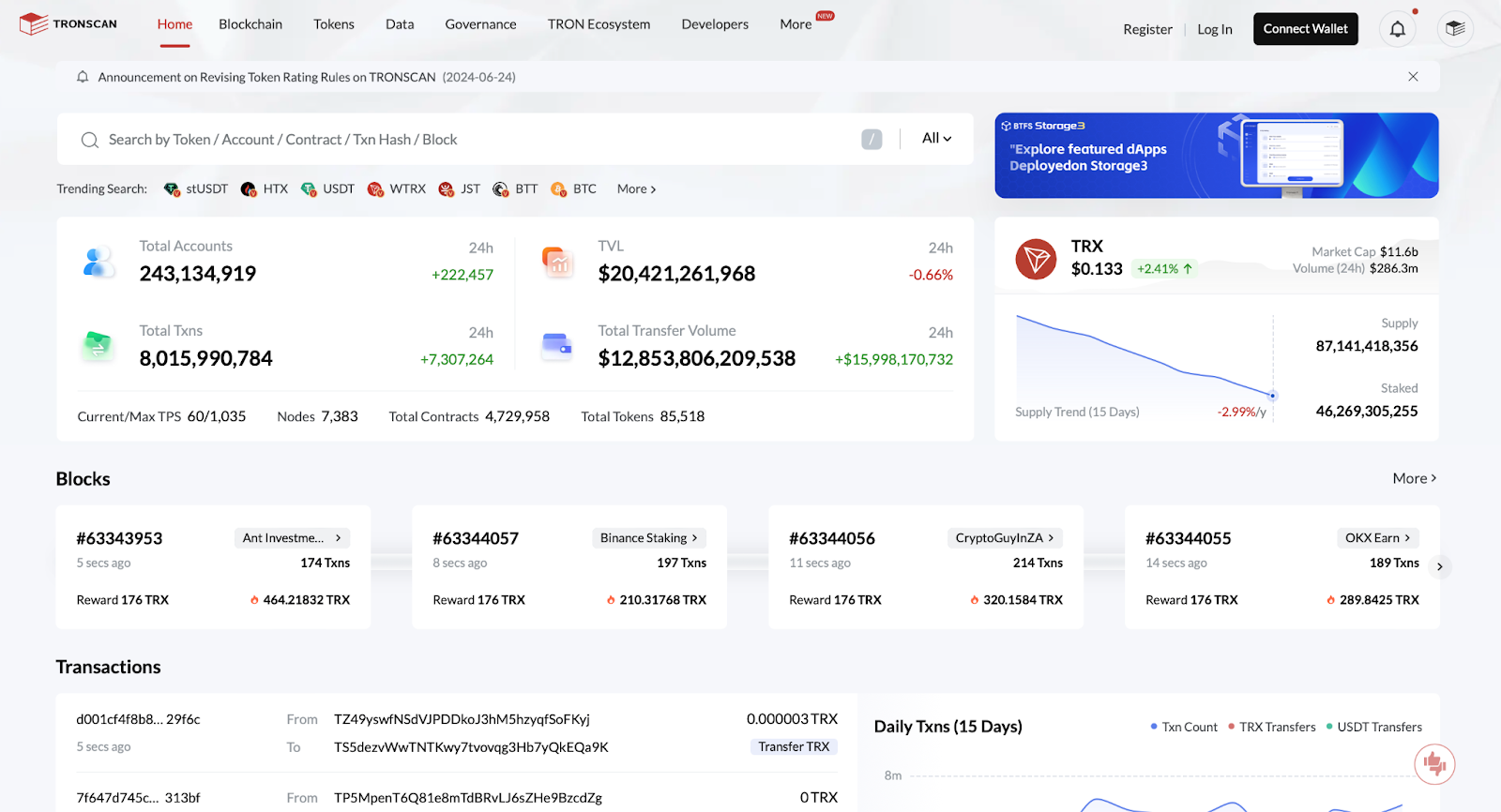Open the Data menu
Image resolution: width=1501 pixels, height=812 pixels.
pos(400,24)
